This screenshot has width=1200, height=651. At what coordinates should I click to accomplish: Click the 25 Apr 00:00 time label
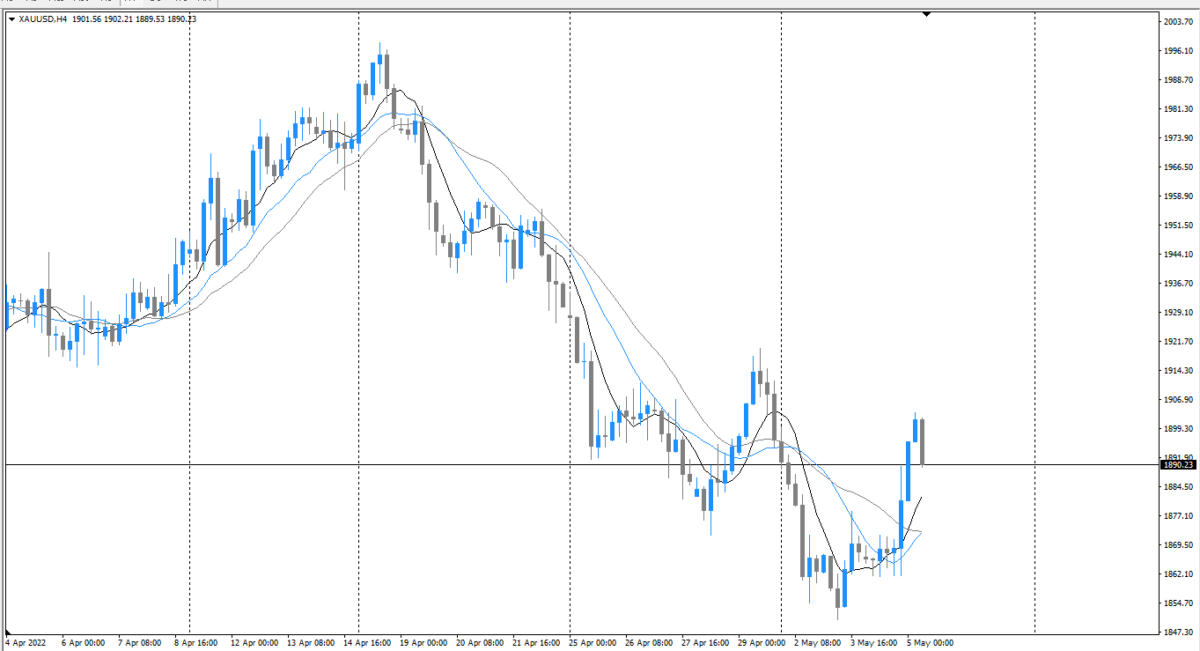coord(590,643)
